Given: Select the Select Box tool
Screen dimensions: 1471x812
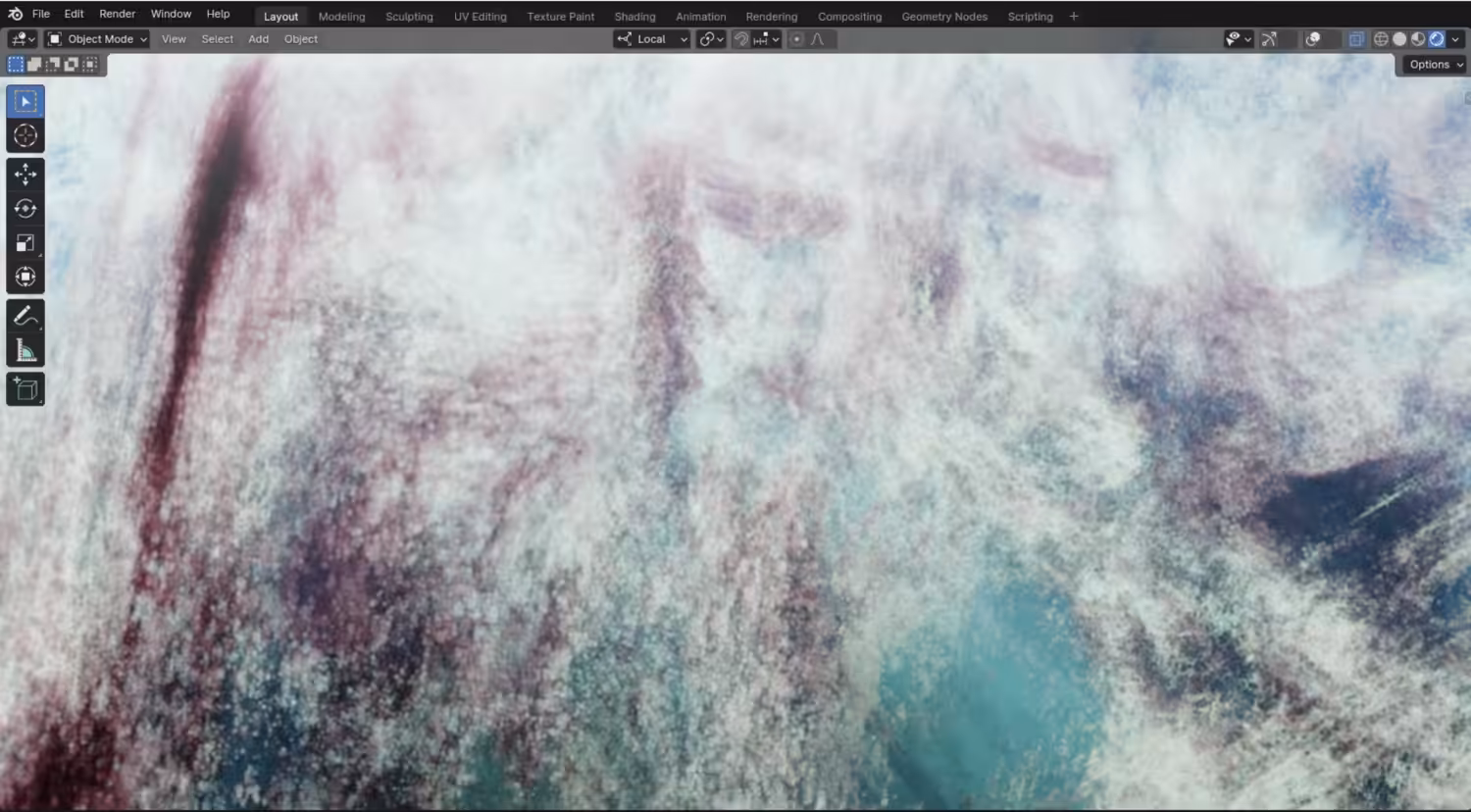Looking at the screenshot, I should pyautogui.click(x=25, y=102).
